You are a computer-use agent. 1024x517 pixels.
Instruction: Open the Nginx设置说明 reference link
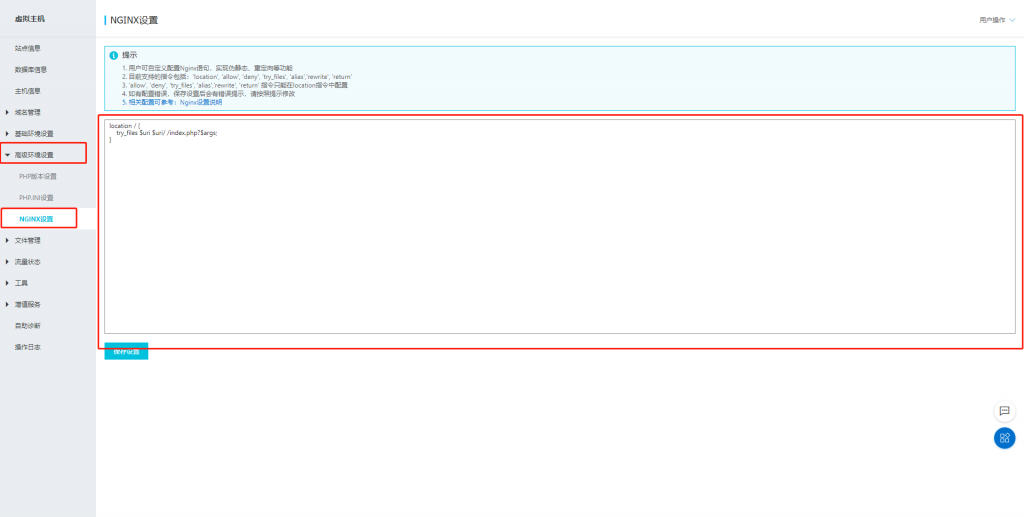point(201,102)
